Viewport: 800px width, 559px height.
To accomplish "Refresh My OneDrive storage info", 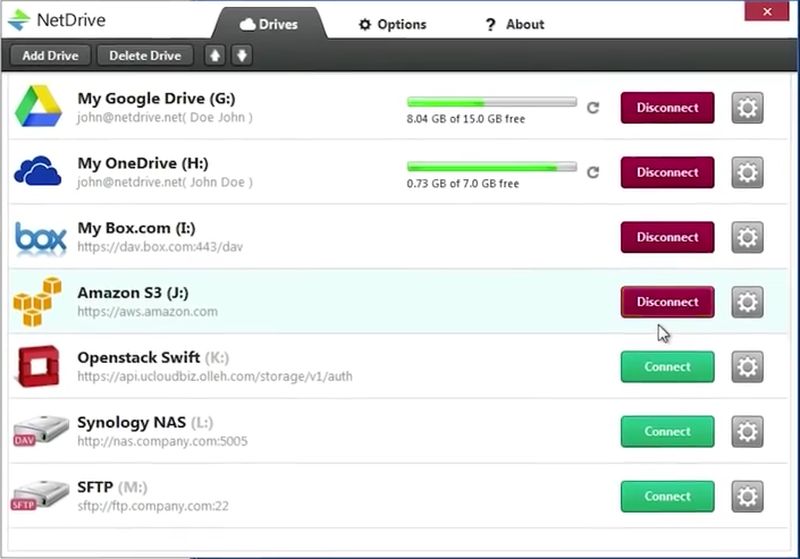I will (592, 172).
